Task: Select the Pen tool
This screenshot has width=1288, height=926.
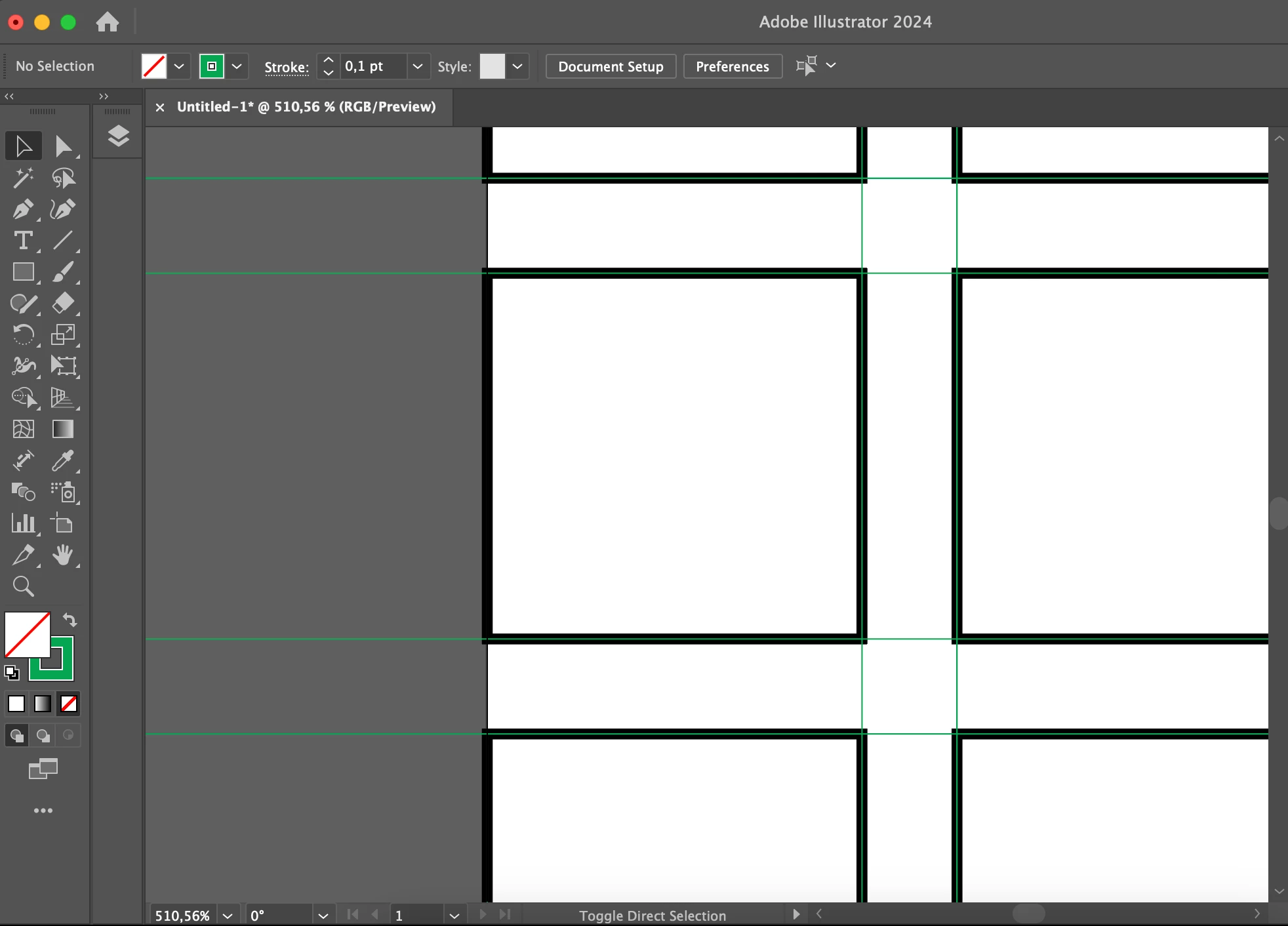Action: pos(23,209)
